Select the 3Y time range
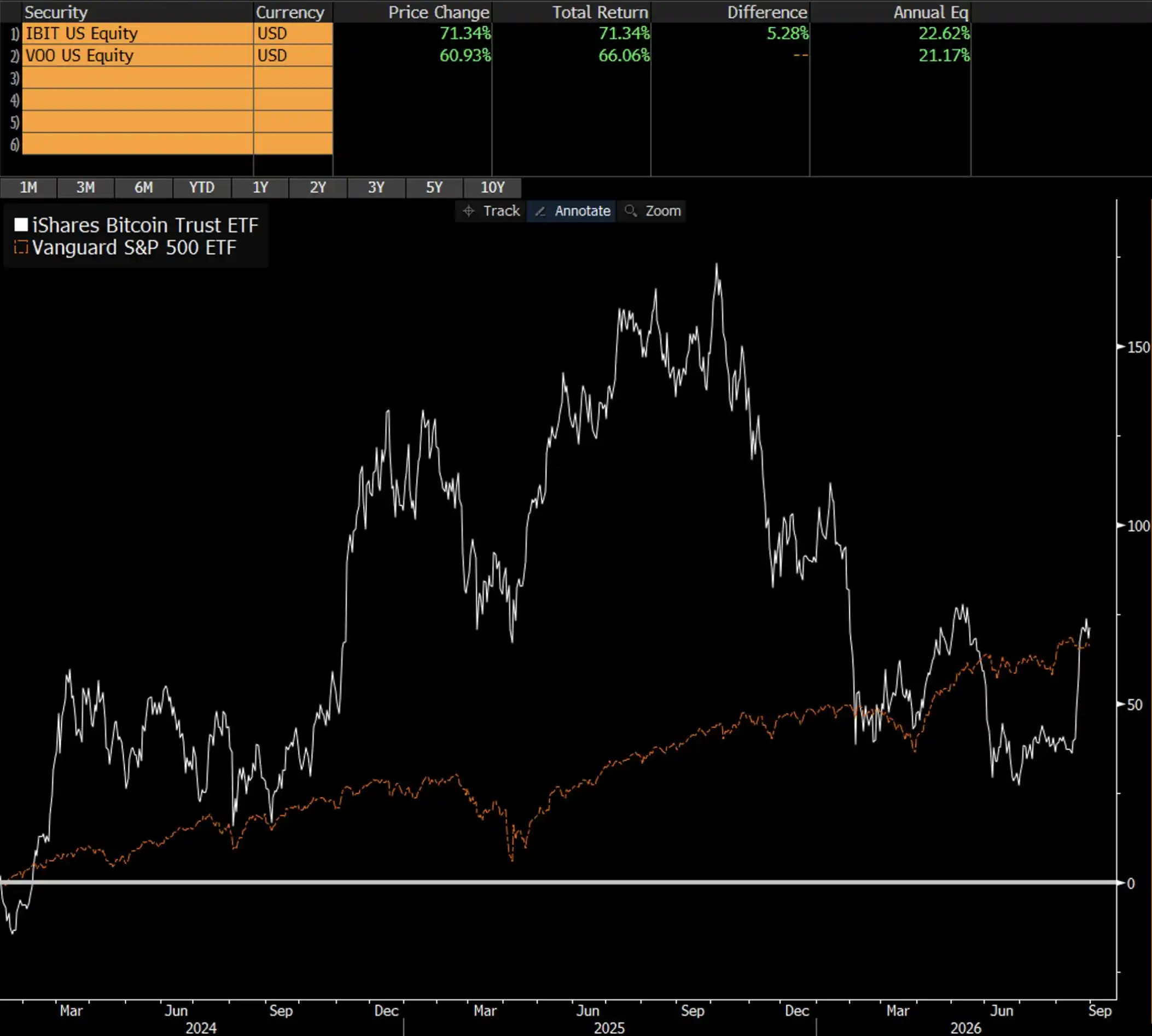This screenshot has height=1036, width=1152. coord(376,187)
